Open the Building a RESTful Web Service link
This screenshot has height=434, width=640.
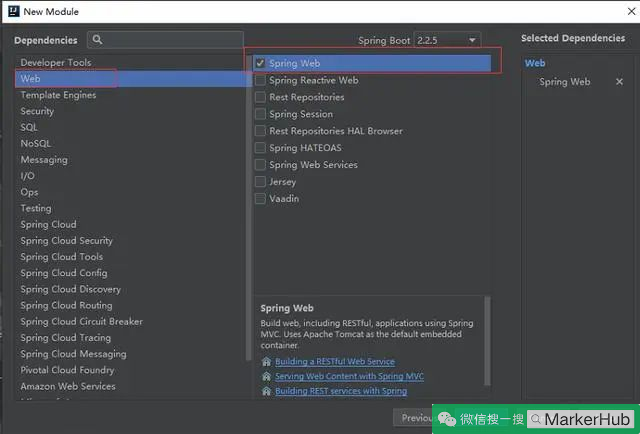tap(335, 361)
